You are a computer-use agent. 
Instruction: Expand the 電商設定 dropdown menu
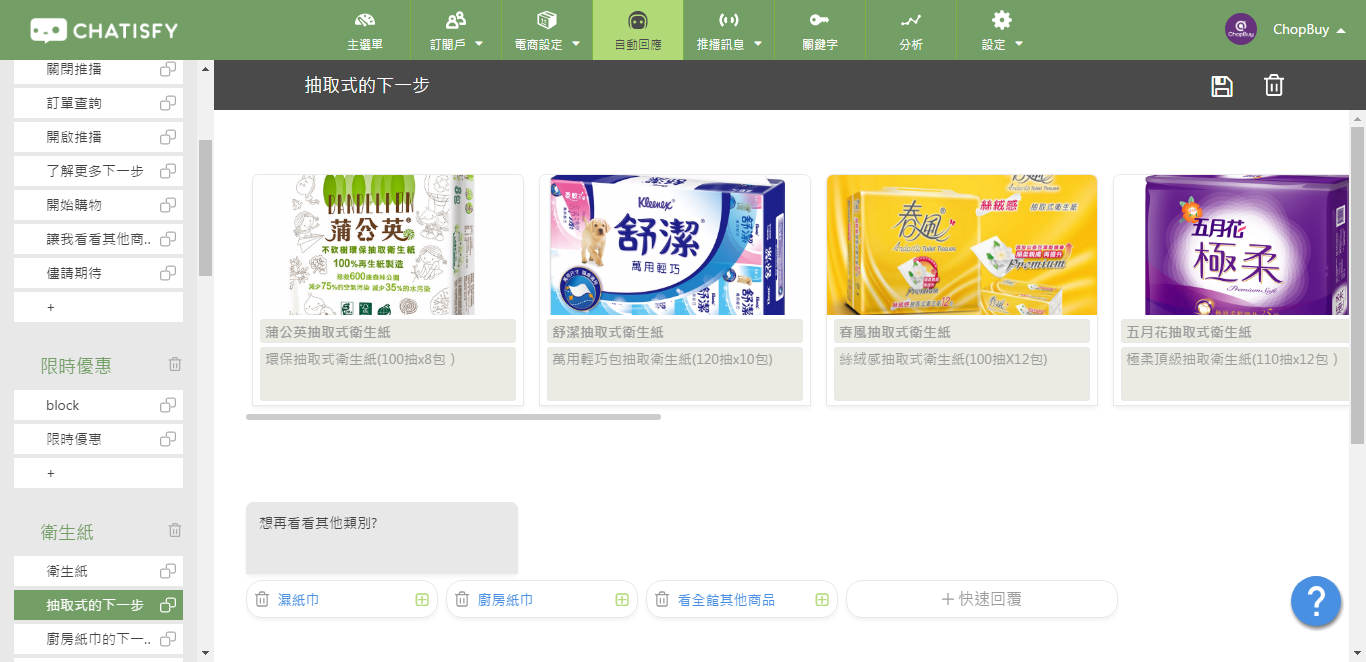click(x=546, y=30)
